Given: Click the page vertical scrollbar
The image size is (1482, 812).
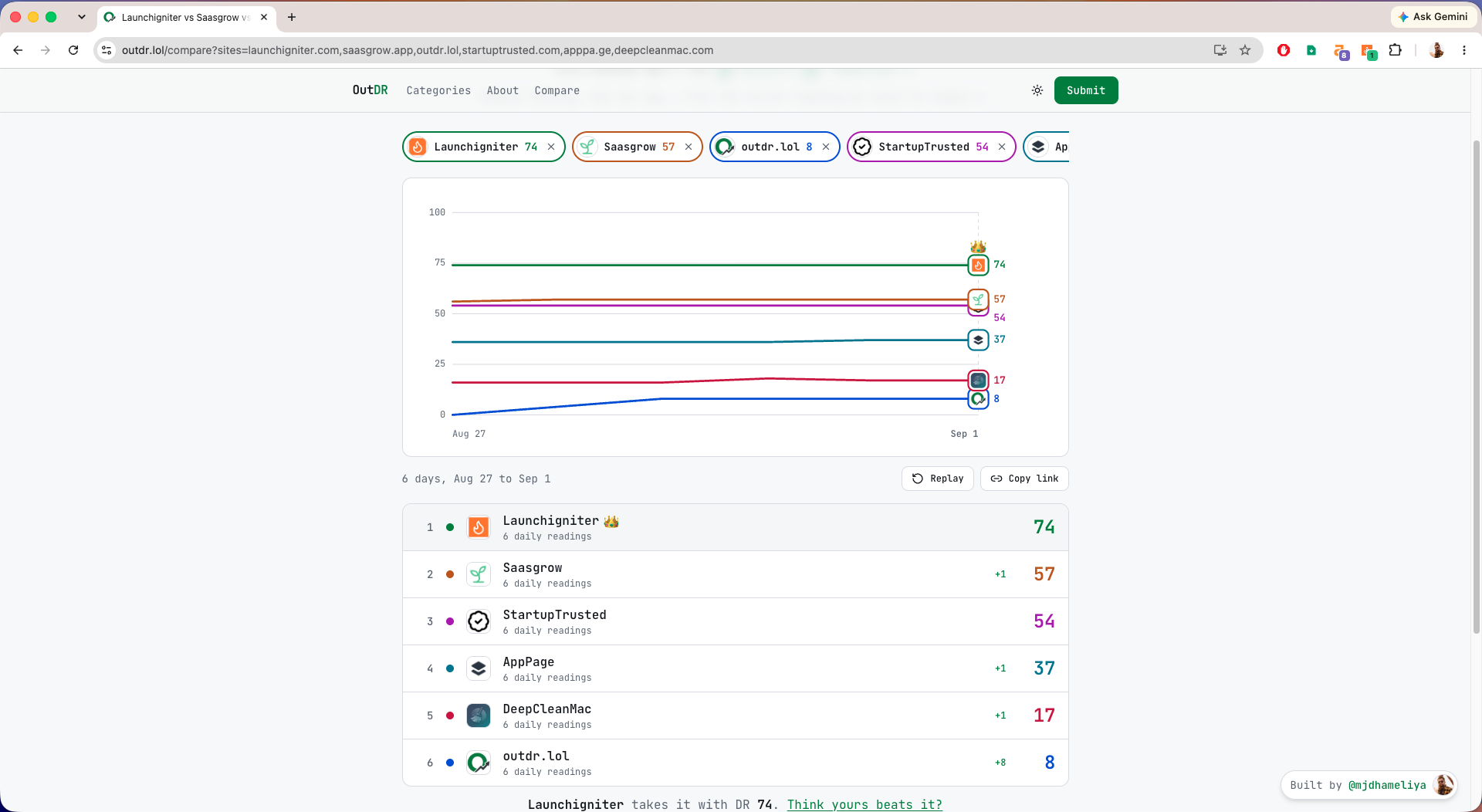Looking at the screenshot, I should (1476, 386).
